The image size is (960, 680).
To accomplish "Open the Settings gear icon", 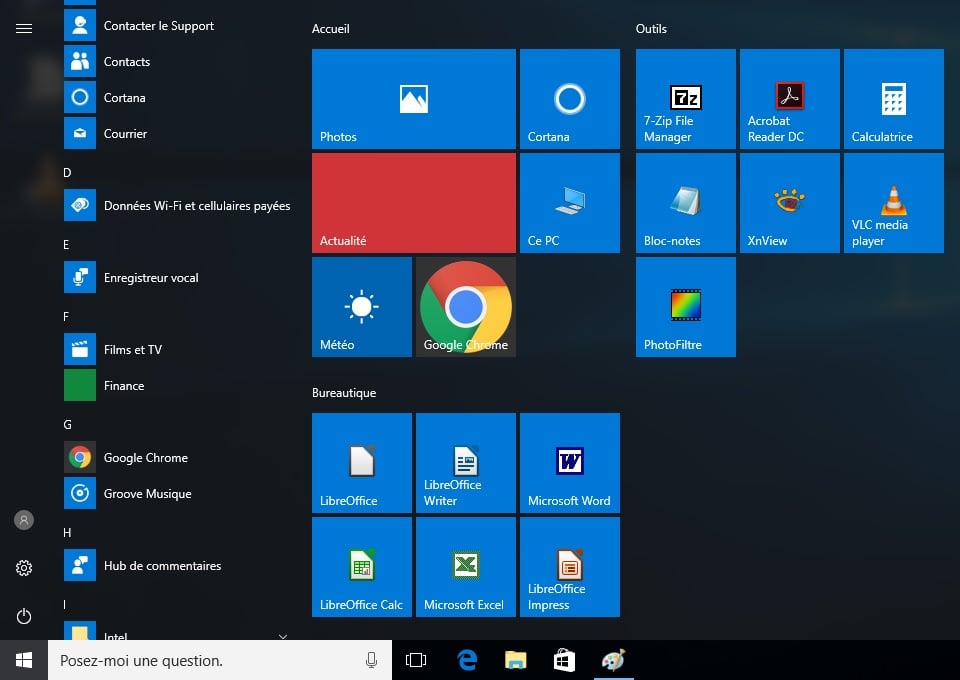I will point(24,568).
